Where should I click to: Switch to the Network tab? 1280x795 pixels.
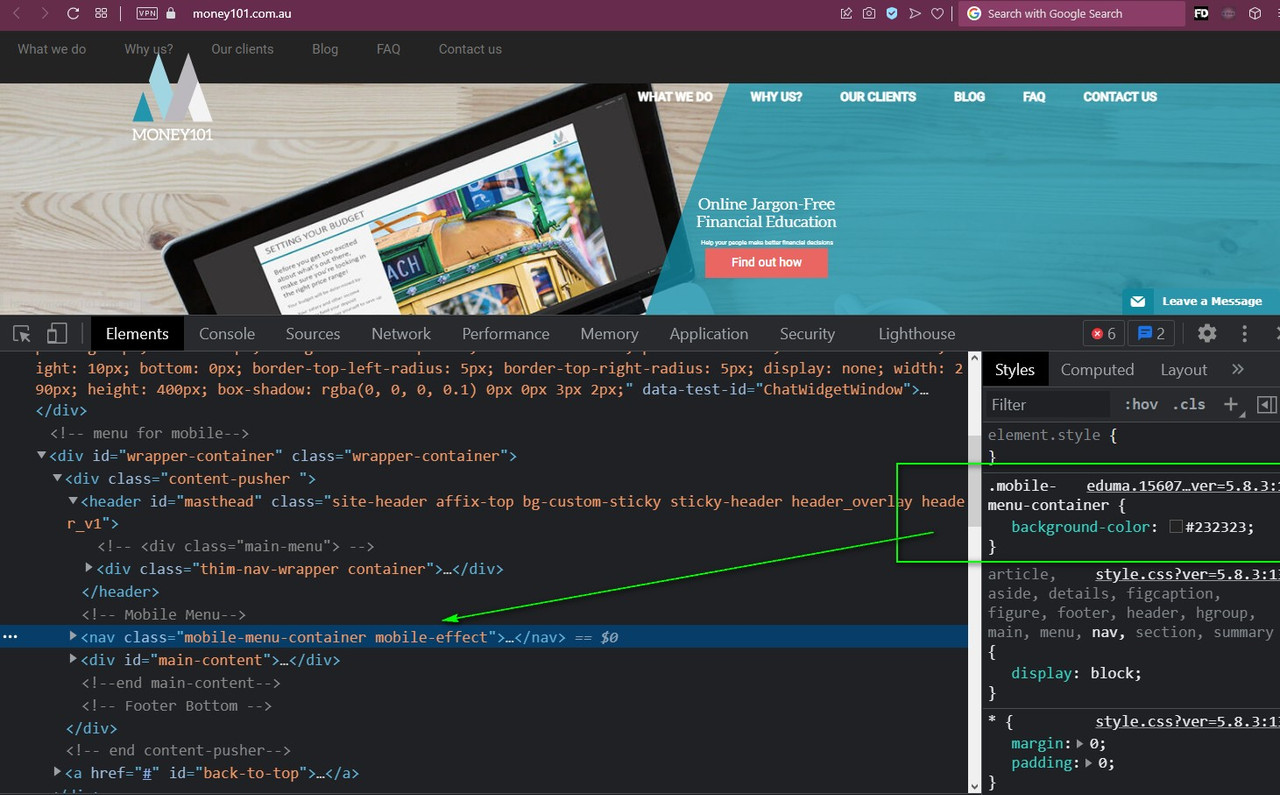401,334
